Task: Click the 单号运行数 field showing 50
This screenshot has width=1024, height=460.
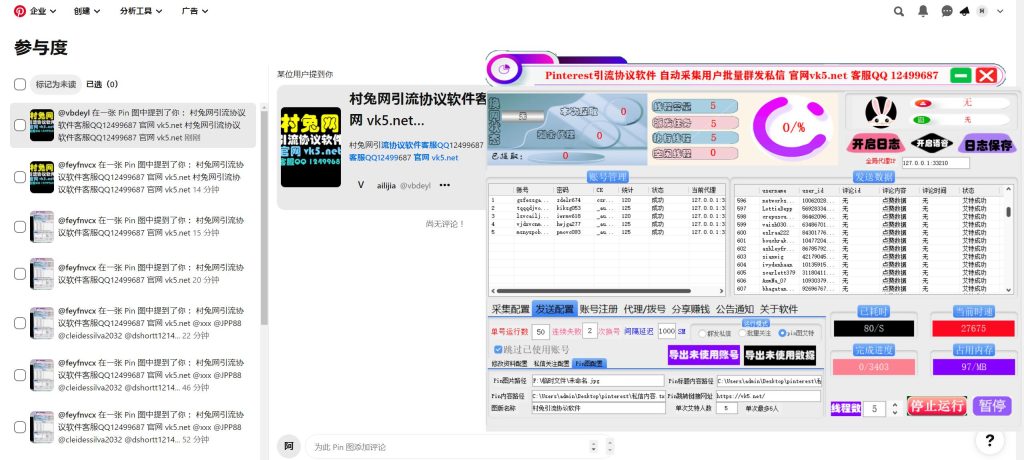Action: click(541, 332)
